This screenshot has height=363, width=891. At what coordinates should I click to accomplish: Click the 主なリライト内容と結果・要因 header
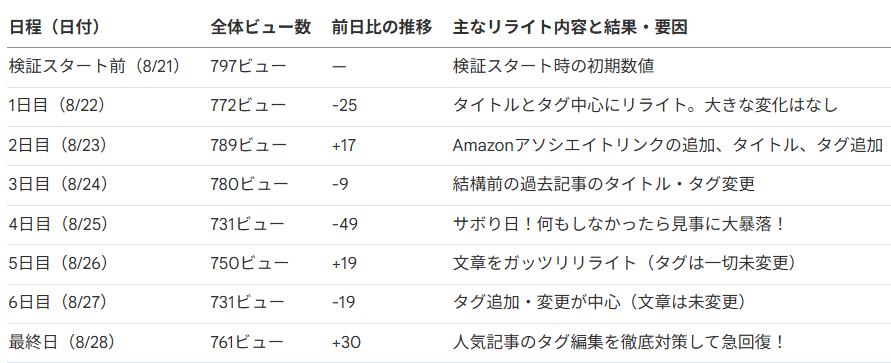[570, 27]
